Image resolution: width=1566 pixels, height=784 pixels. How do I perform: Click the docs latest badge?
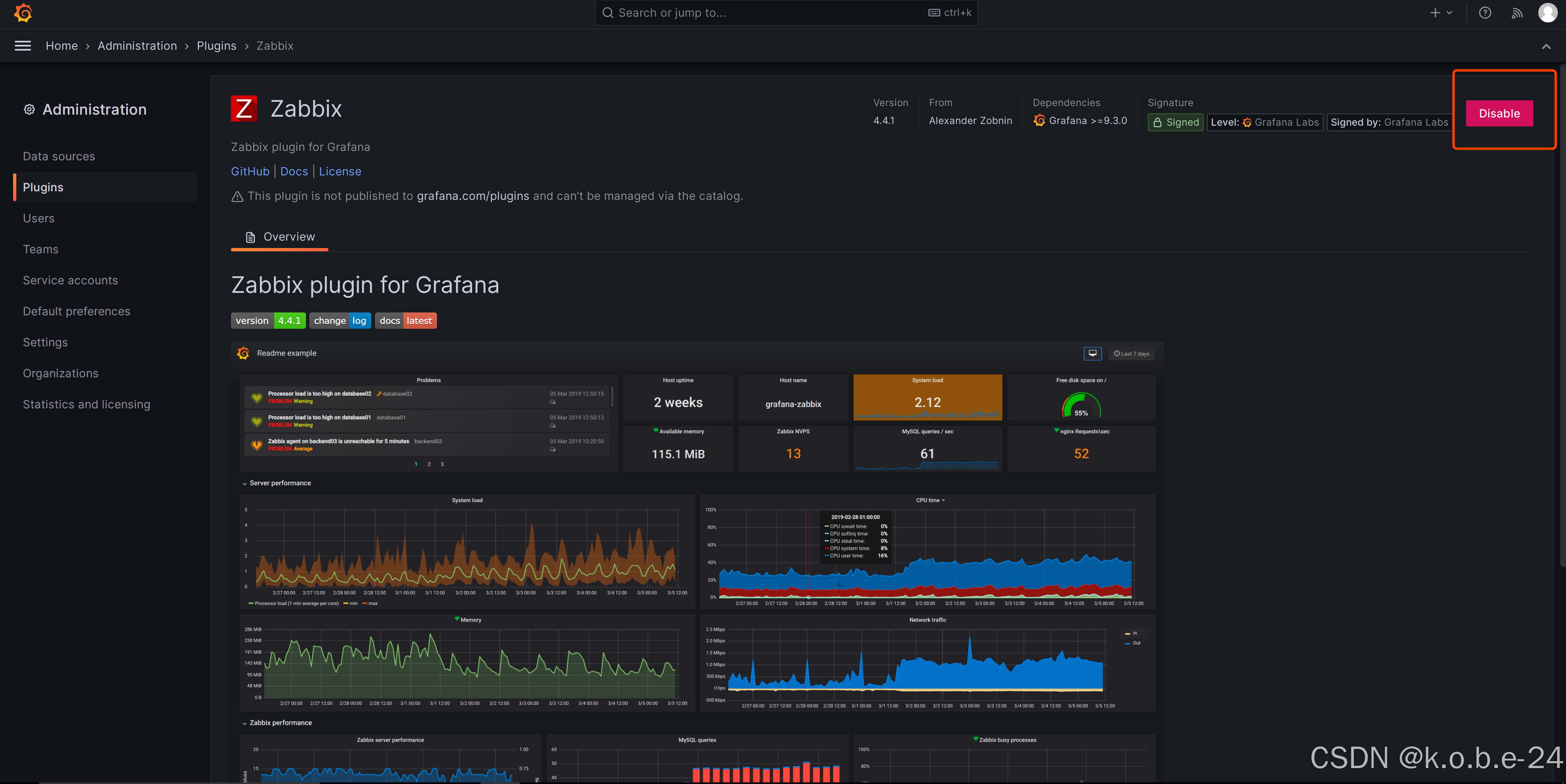click(x=406, y=321)
